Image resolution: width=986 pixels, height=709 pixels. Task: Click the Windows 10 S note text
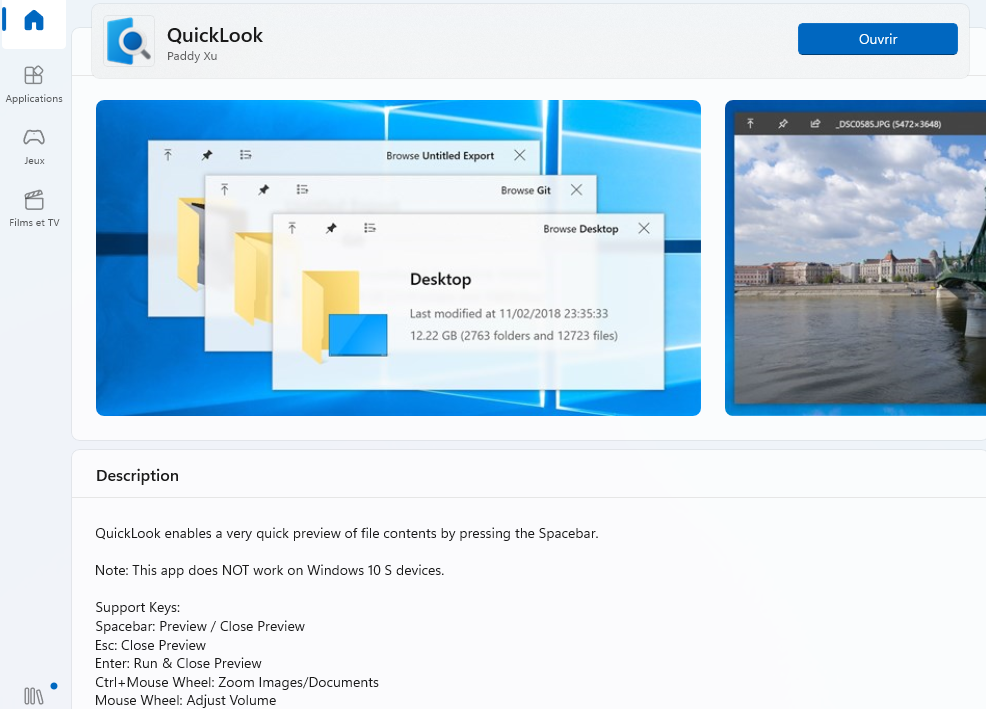[269, 571]
